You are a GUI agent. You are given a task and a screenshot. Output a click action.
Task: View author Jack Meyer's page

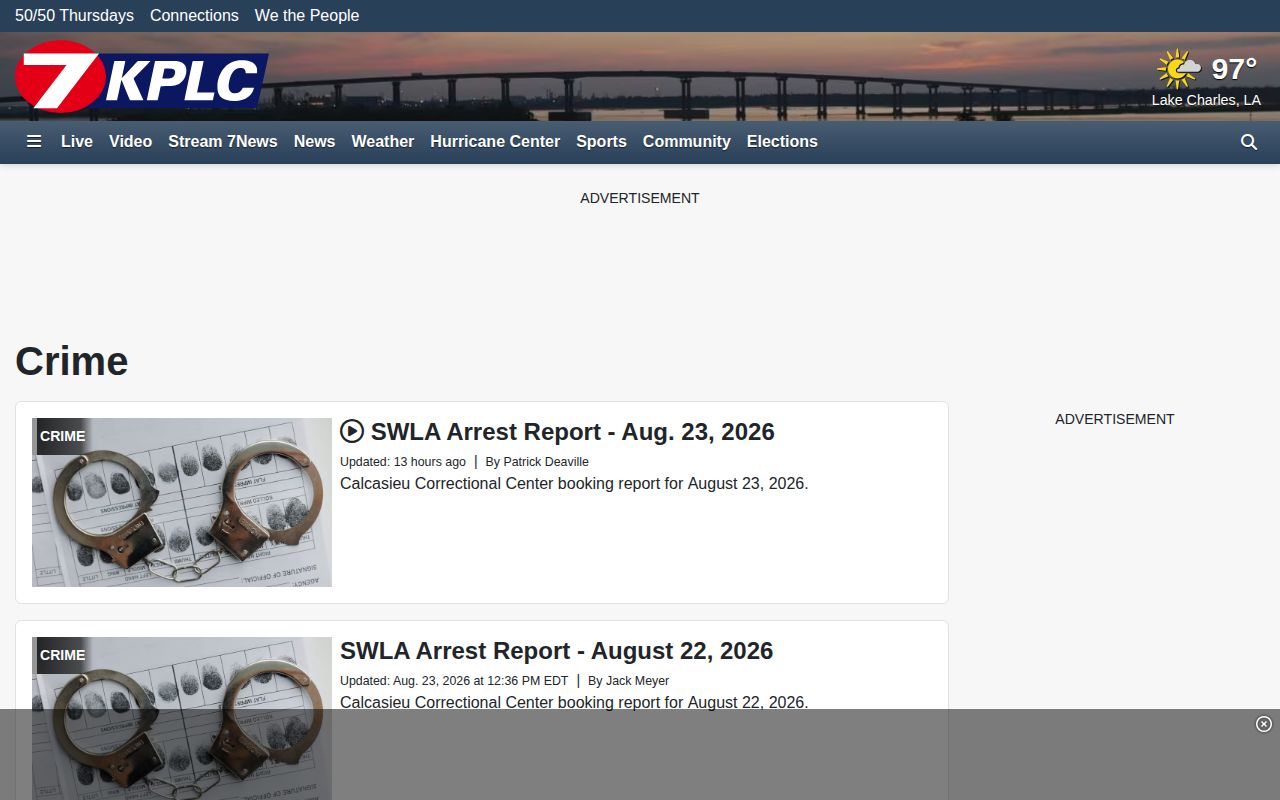[637, 681]
